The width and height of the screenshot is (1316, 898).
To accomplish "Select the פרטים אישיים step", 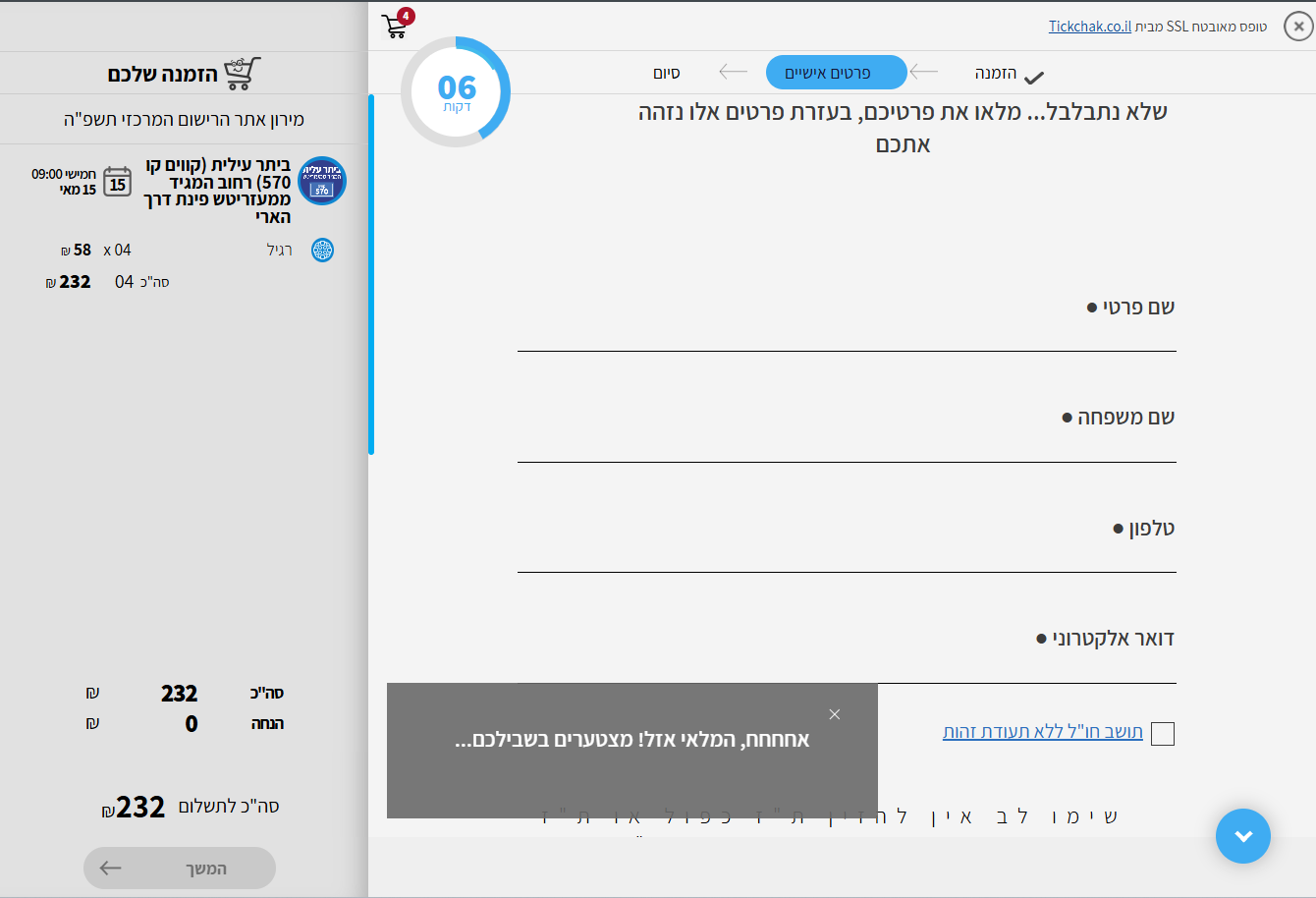I will click(837, 73).
